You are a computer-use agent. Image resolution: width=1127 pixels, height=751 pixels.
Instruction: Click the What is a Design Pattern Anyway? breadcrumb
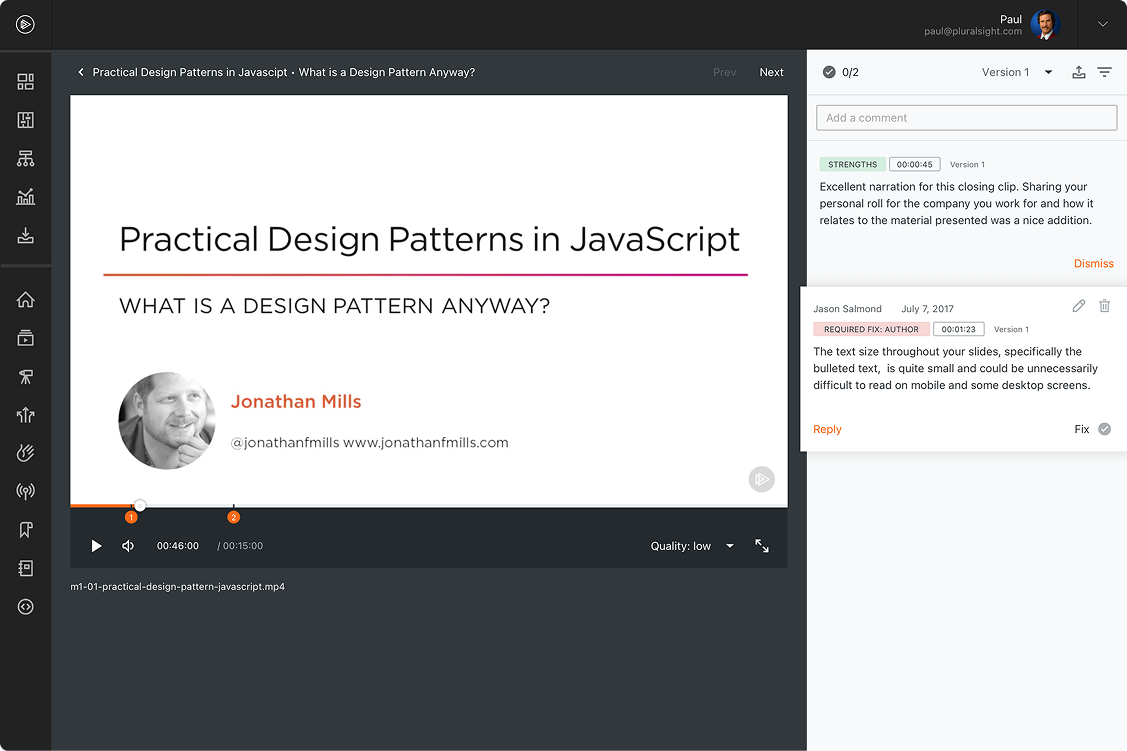pos(387,72)
